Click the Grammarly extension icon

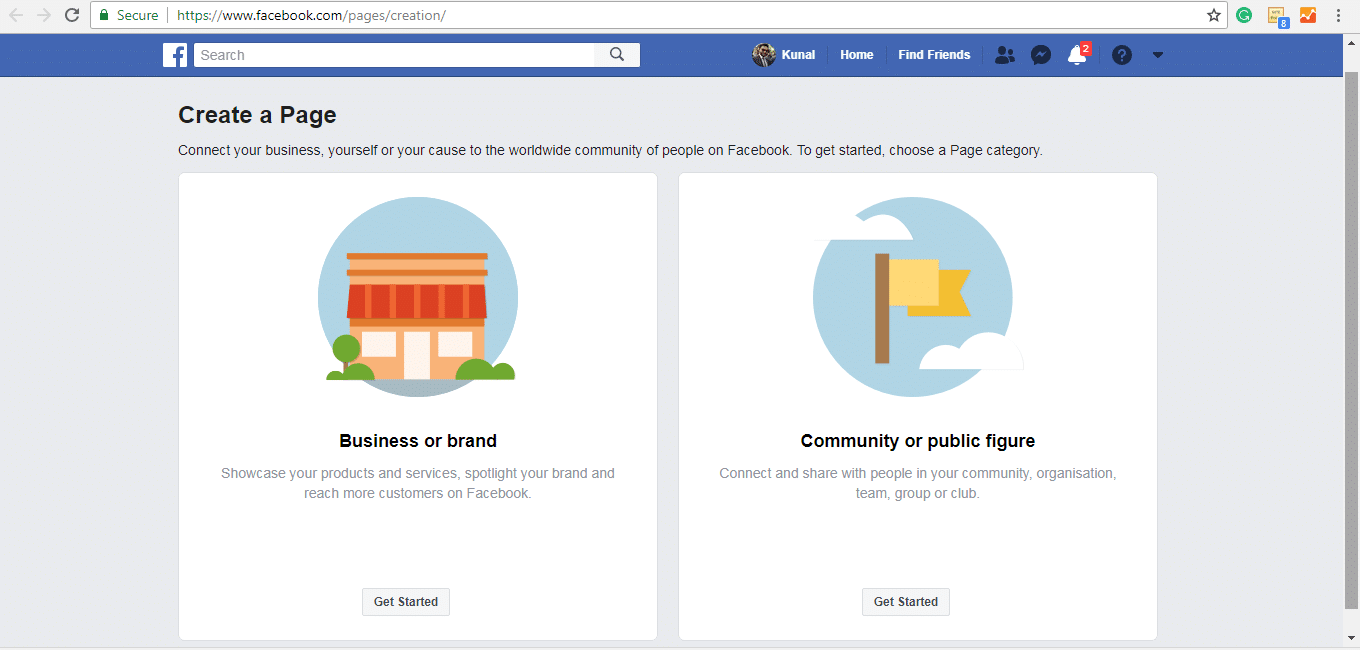1244,15
